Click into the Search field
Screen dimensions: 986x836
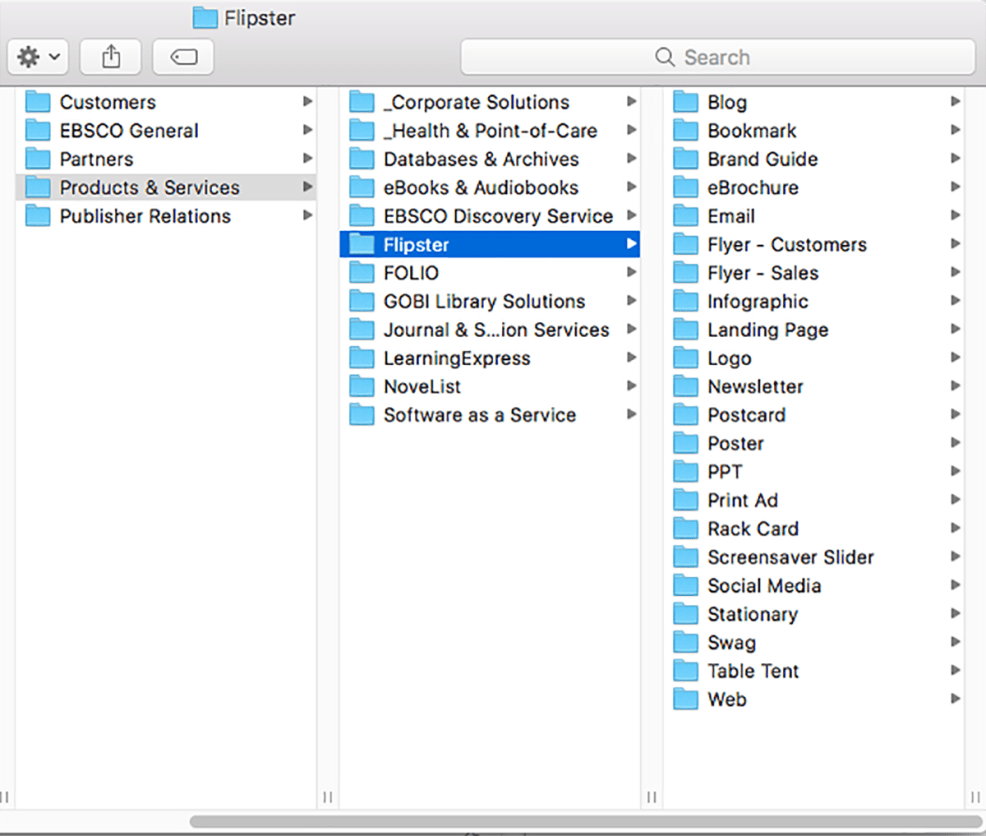717,57
